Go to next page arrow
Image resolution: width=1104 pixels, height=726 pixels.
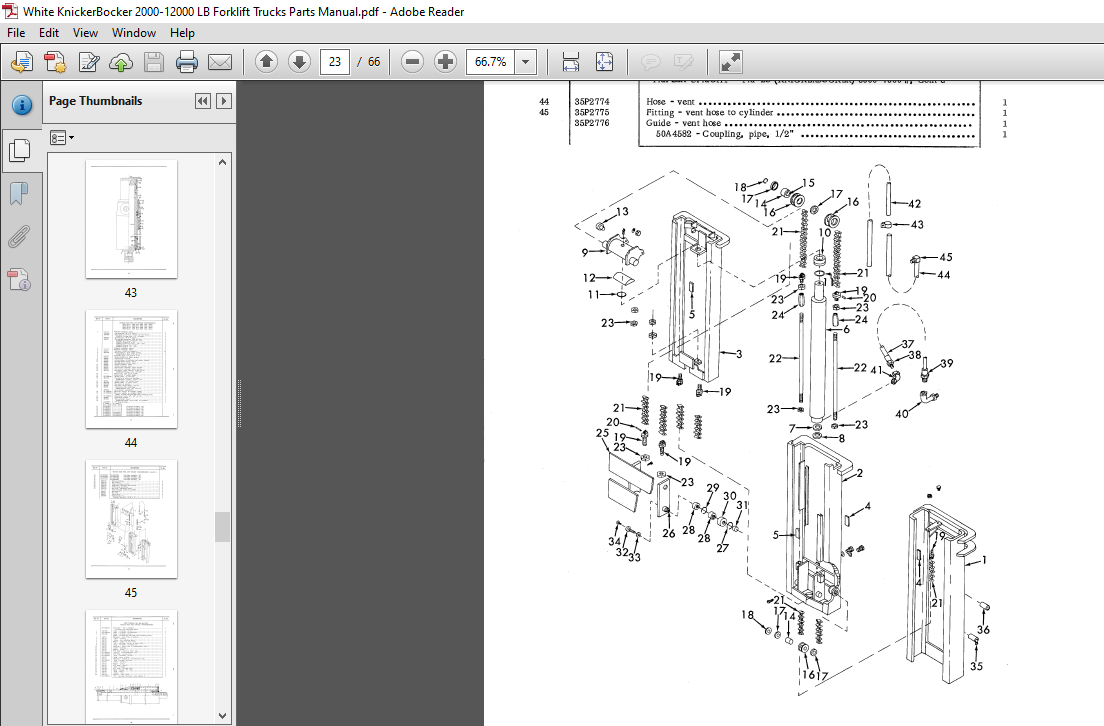[299, 62]
